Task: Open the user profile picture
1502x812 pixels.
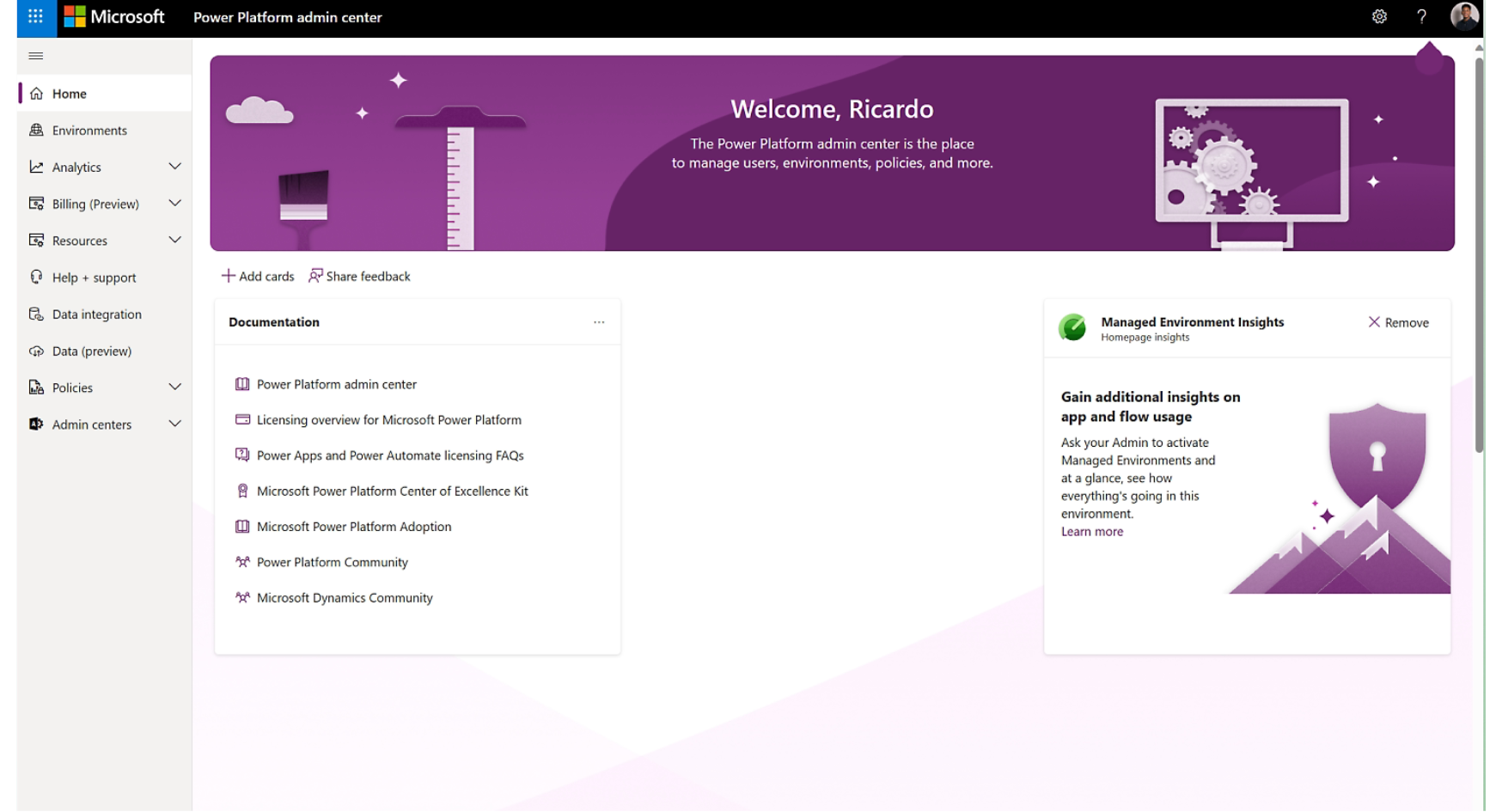Action: point(1464,16)
